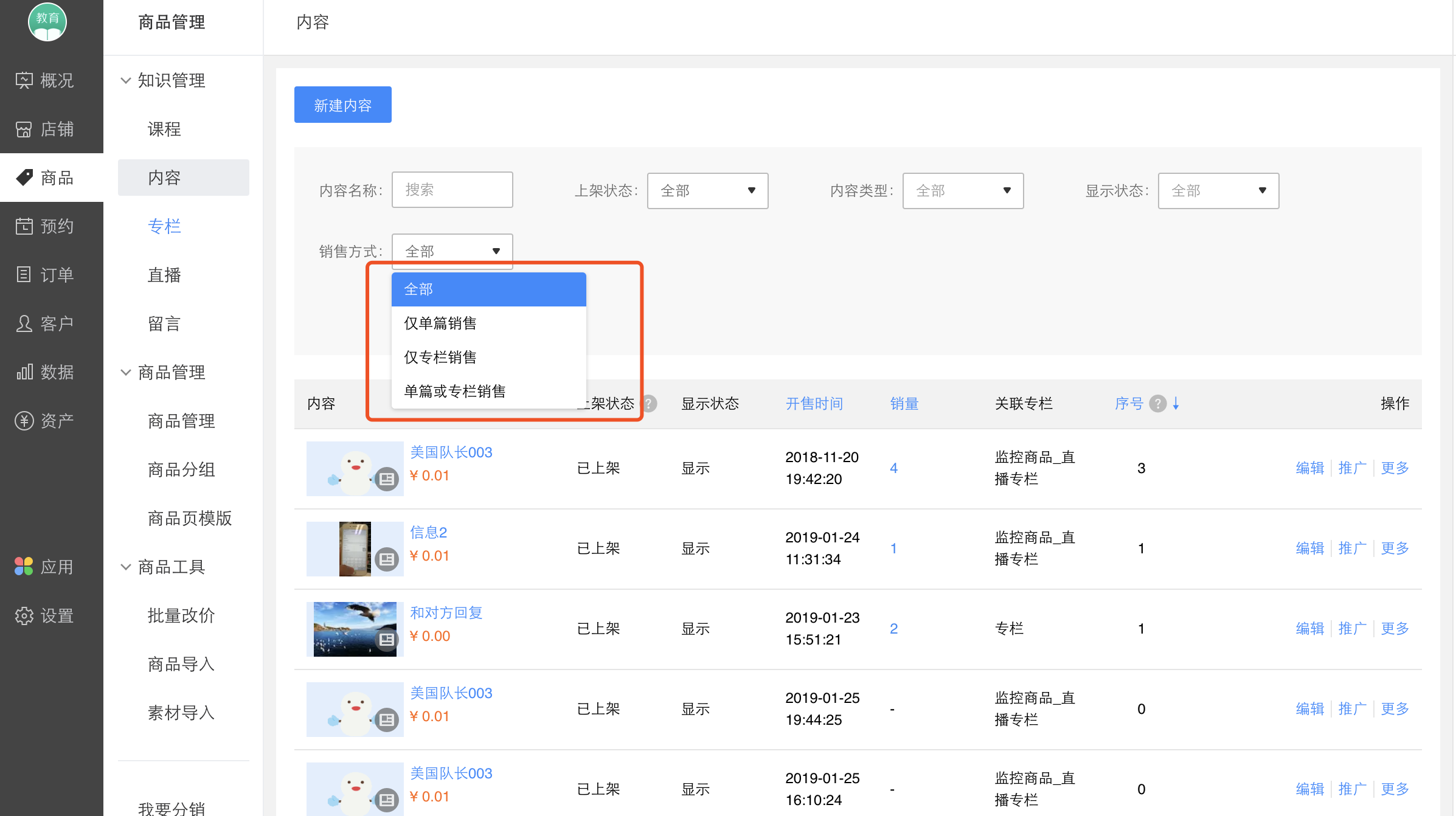Click the help icon next to 序号 header

(x=1158, y=404)
